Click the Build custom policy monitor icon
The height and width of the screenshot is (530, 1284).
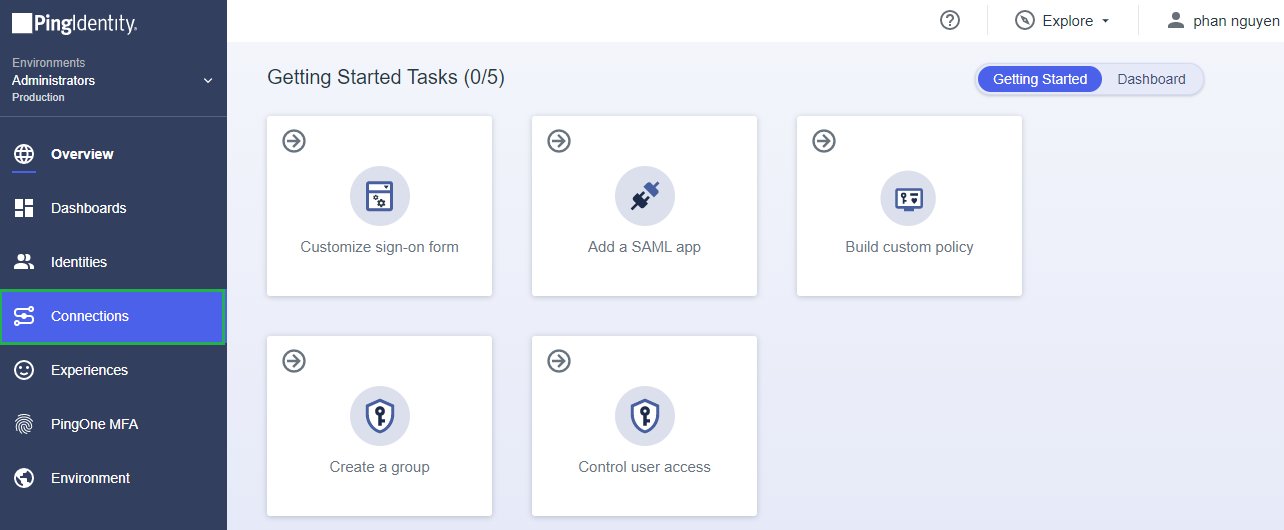point(909,197)
